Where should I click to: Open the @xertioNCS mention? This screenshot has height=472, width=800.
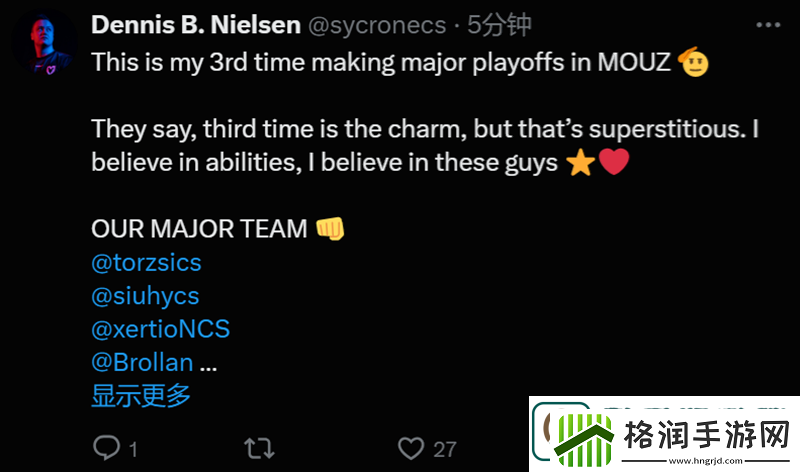[160, 329]
